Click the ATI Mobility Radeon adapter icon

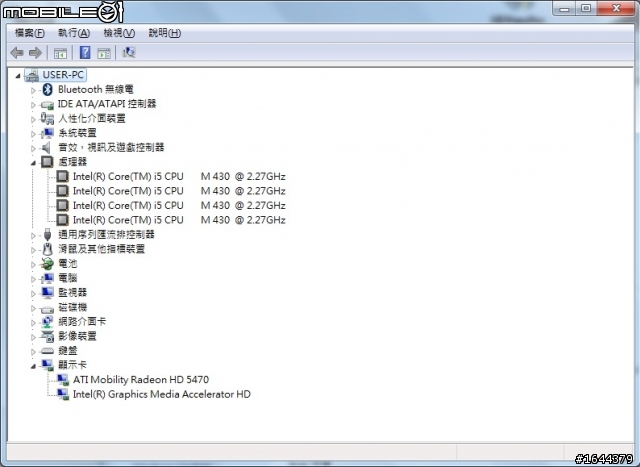click(x=63, y=380)
